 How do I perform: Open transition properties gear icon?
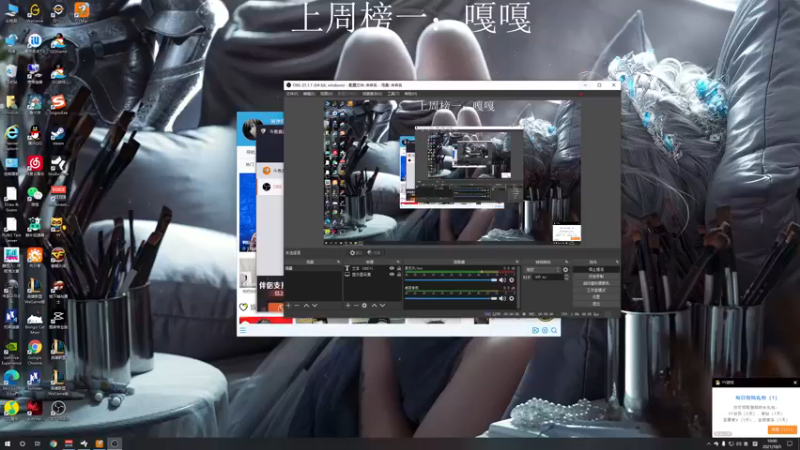pyautogui.click(x=565, y=270)
